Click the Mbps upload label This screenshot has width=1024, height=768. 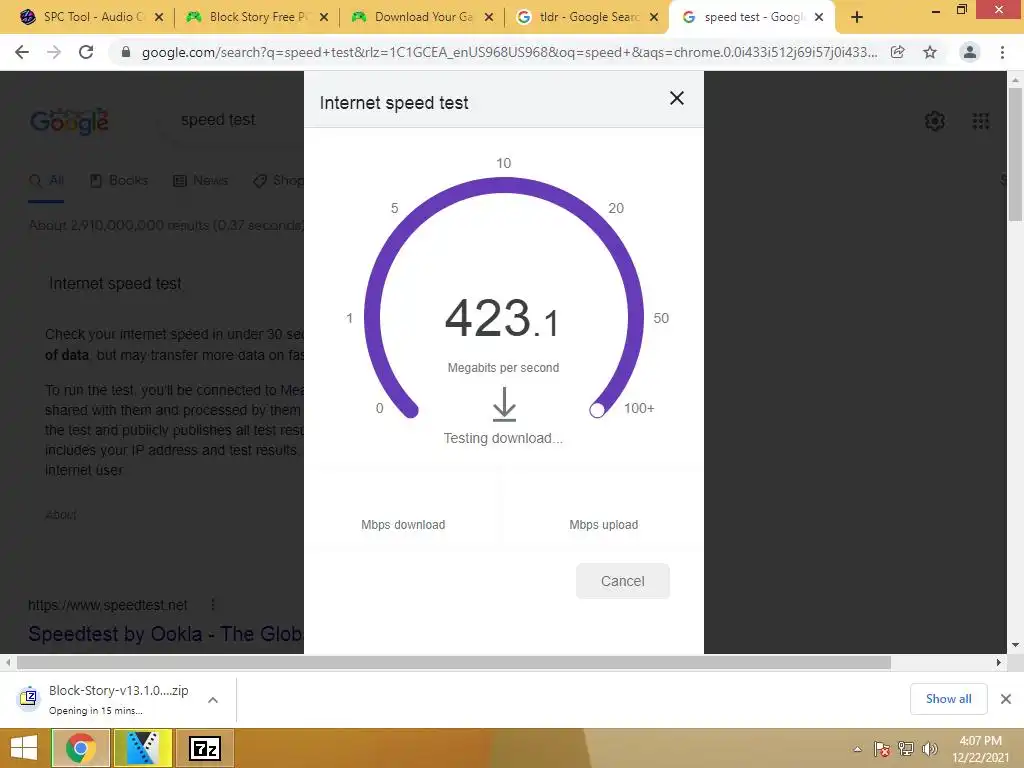pos(603,525)
